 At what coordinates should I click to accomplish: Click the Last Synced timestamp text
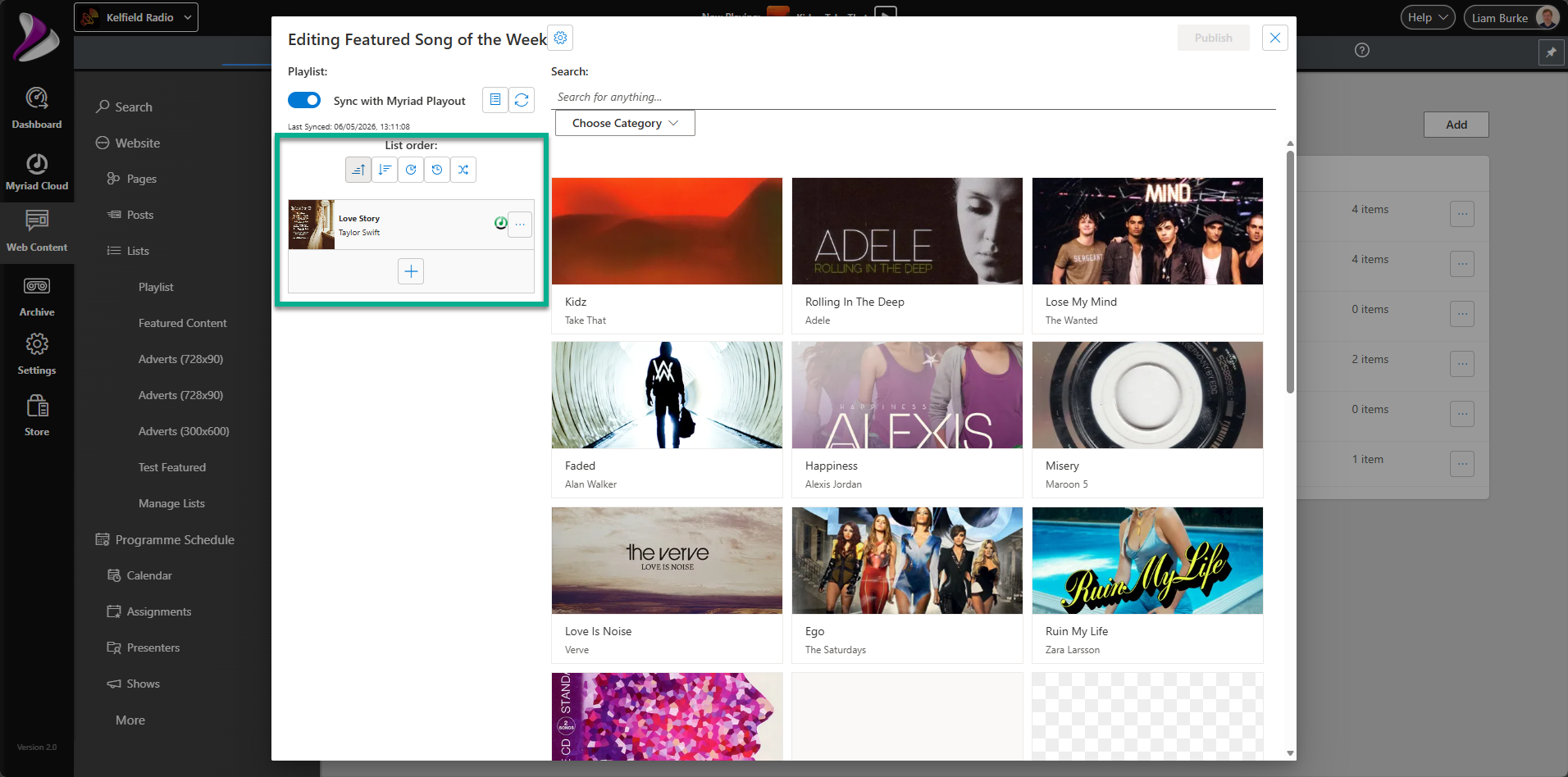click(349, 127)
